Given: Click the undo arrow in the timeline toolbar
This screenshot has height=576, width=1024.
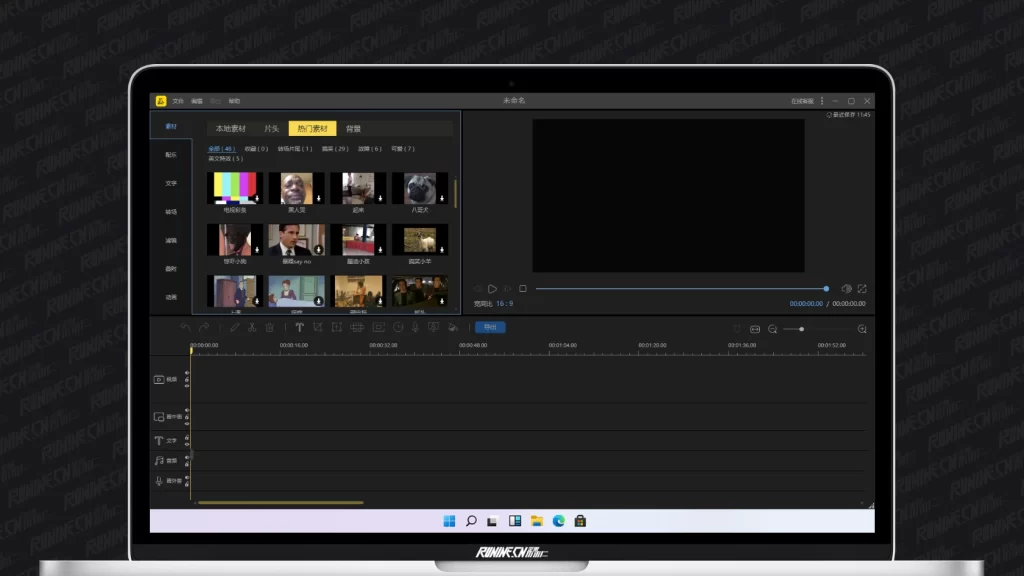Looking at the screenshot, I should coord(185,327).
